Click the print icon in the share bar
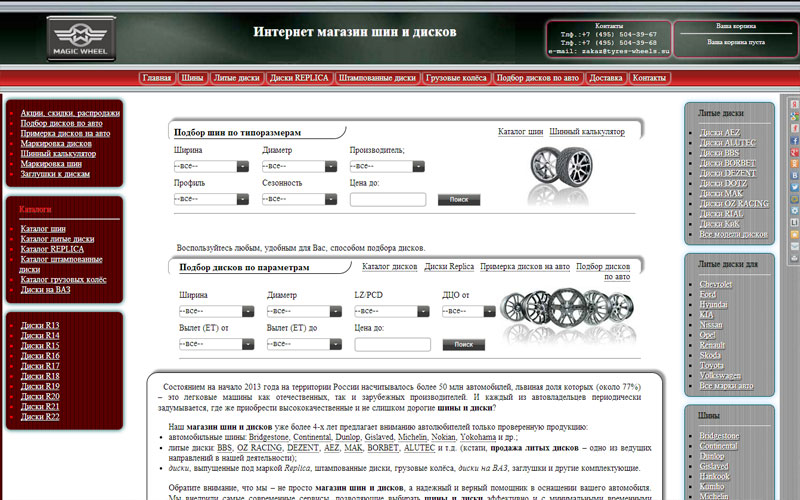Image resolution: width=800 pixels, height=500 pixels. tap(794, 258)
